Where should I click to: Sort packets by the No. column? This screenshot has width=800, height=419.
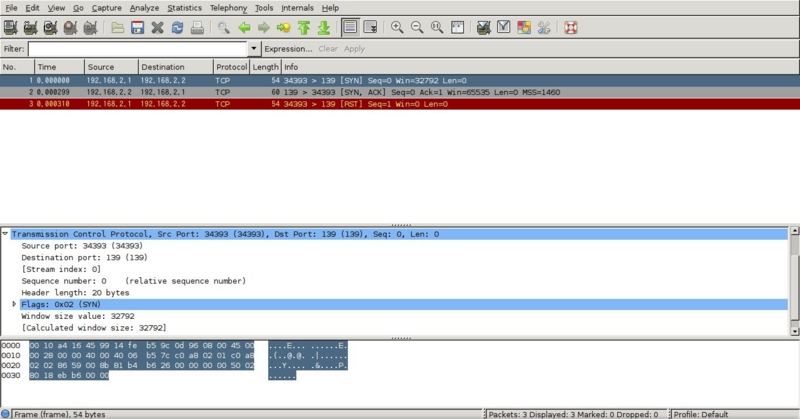tap(17, 67)
